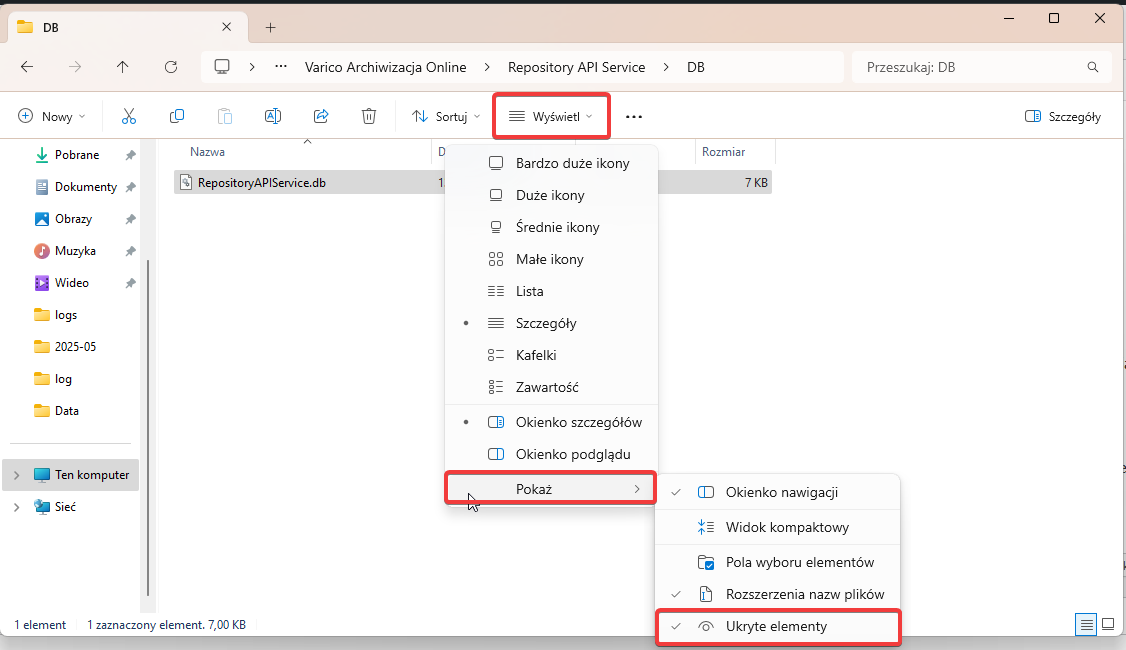Click the Share icon in toolbar
This screenshot has height=650, width=1126.
click(321, 116)
